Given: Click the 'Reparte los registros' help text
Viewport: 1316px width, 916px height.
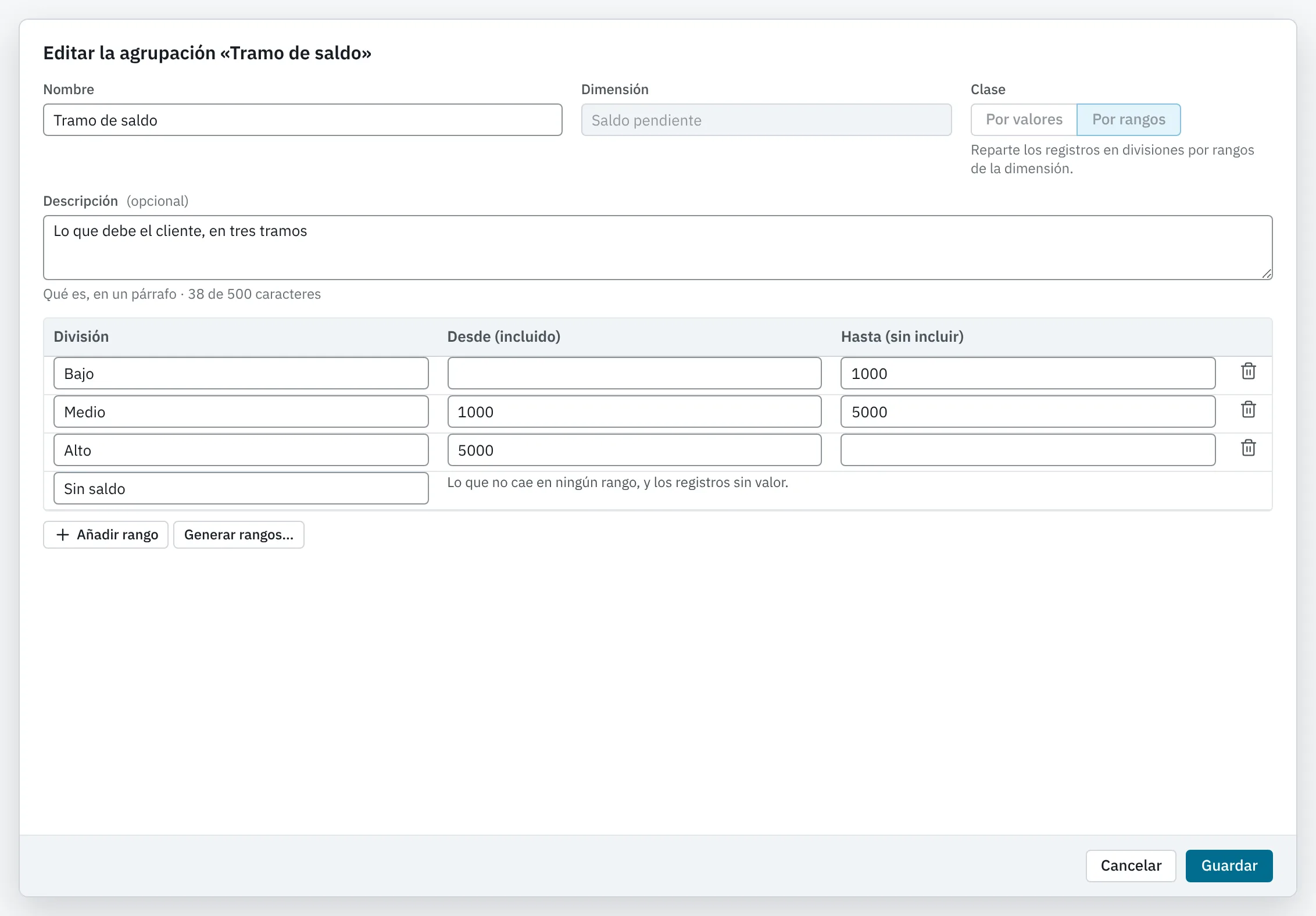Looking at the screenshot, I should click(1112, 159).
